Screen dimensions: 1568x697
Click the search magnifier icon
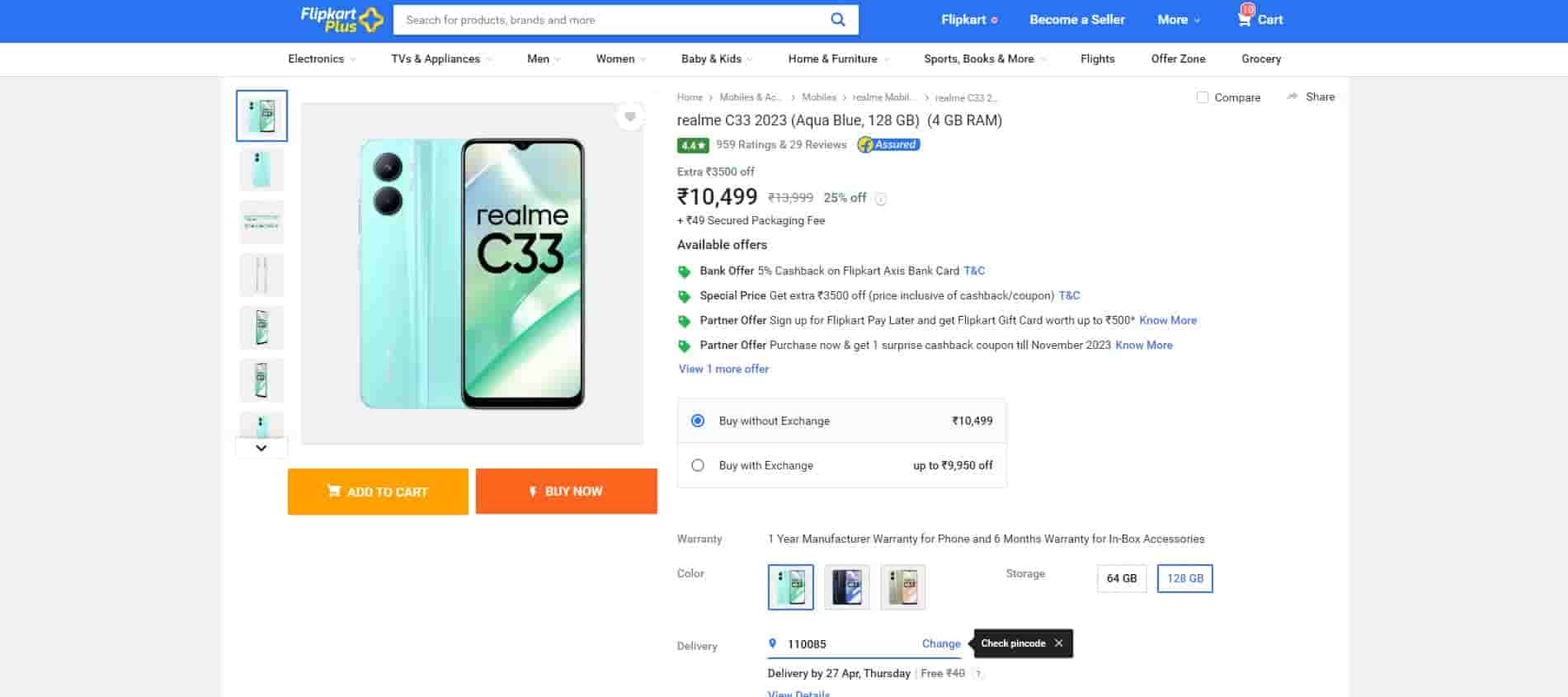(837, 20)
